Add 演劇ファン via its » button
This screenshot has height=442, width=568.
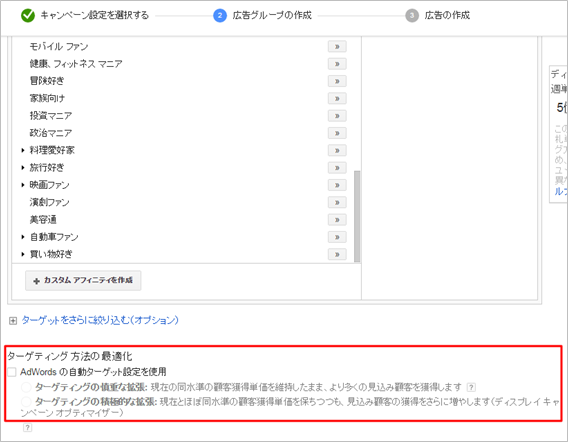pos(337,202)
